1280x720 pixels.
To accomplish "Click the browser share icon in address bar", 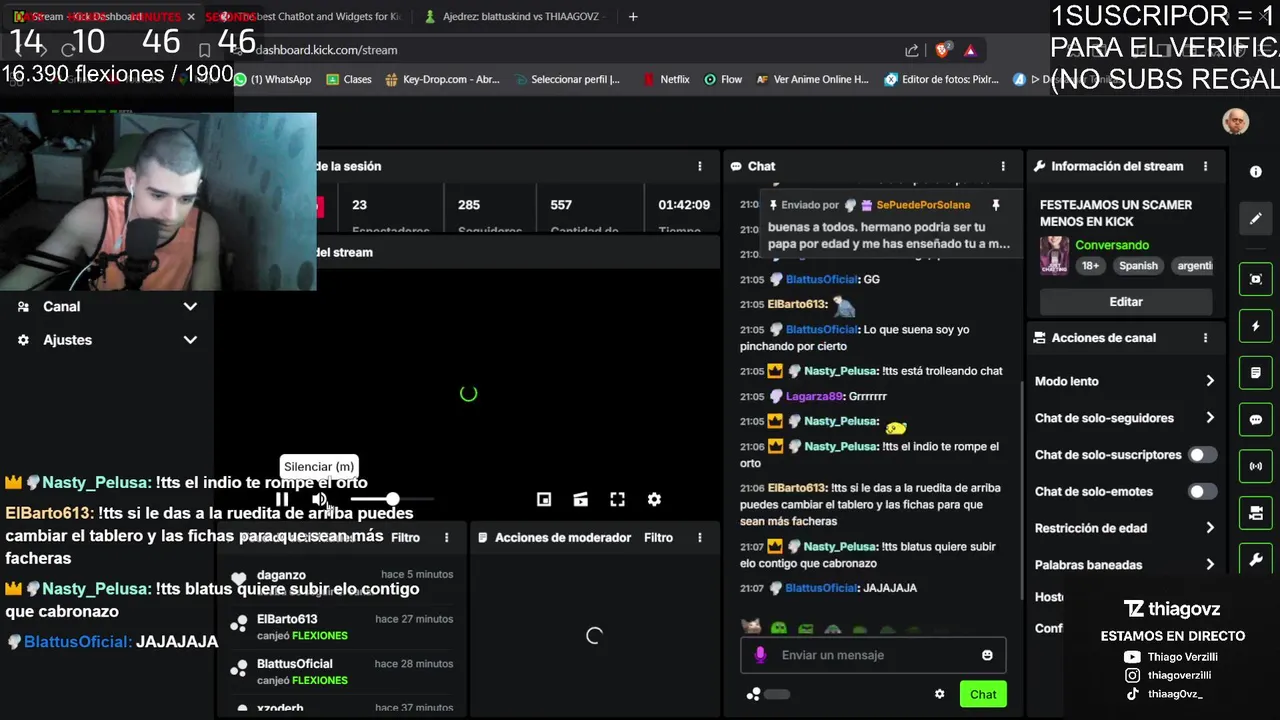I will [912, 50].
